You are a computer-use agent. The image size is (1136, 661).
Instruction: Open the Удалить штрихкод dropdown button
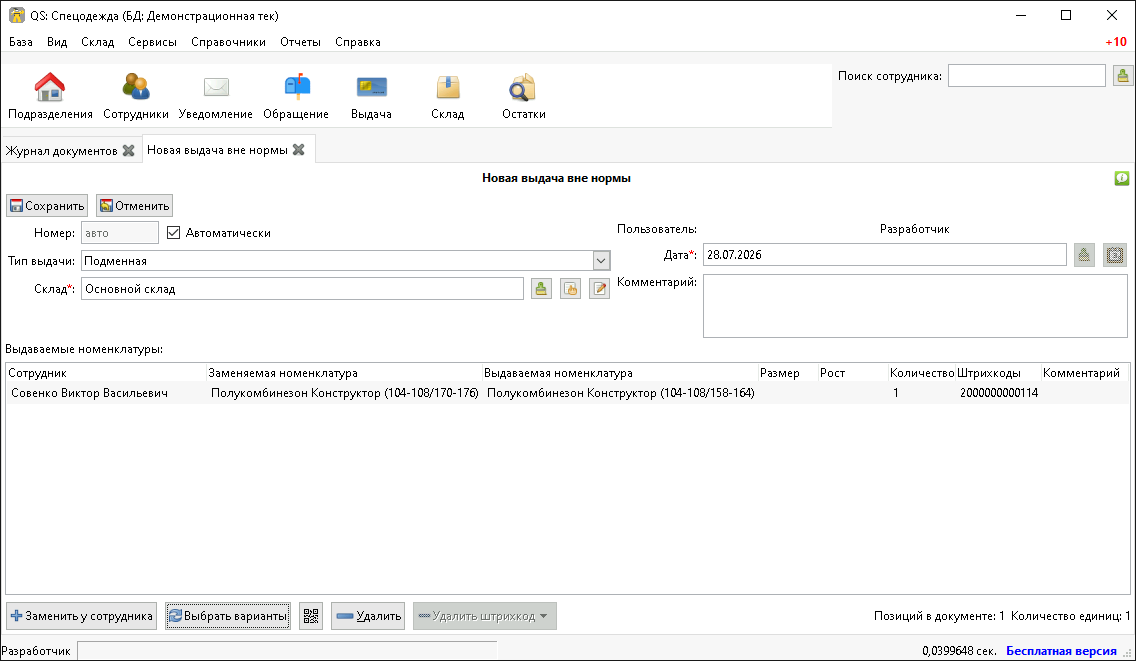click(485, 616)
